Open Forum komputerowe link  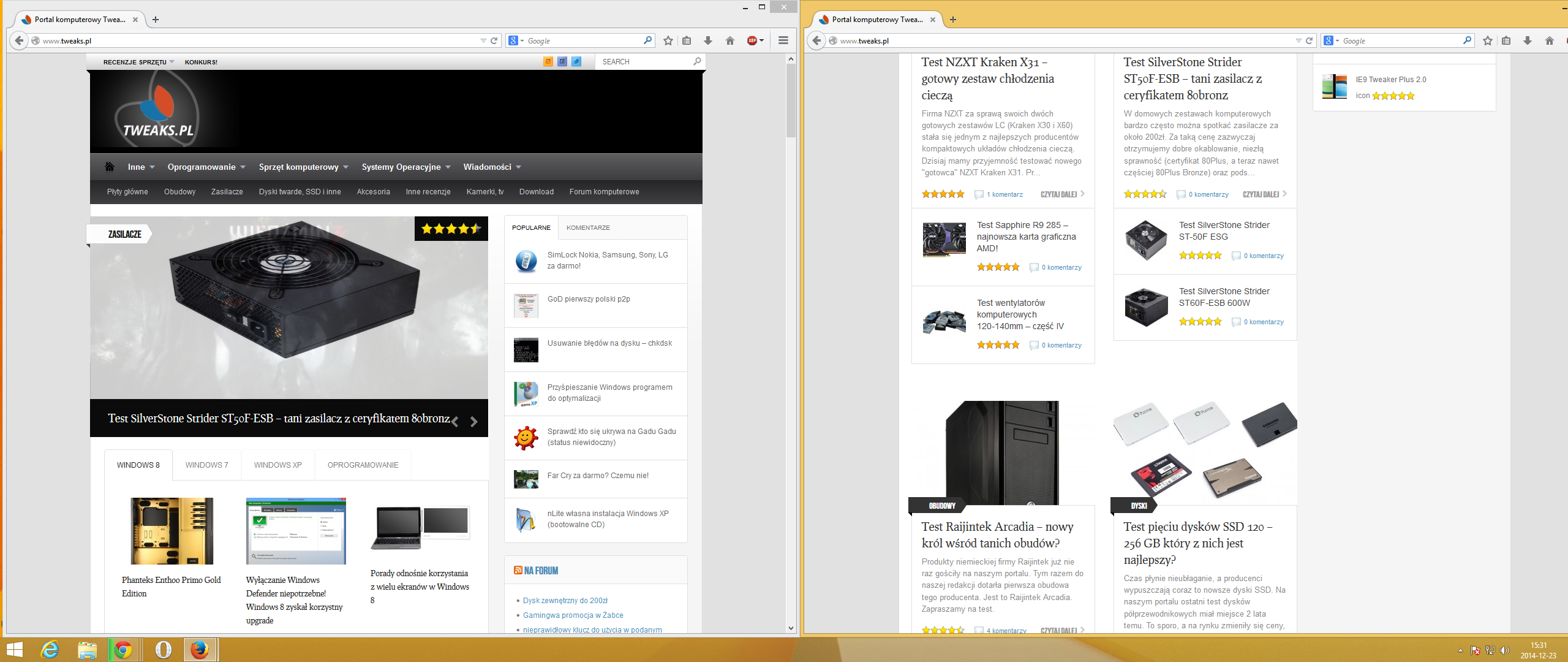pos(604,192)
